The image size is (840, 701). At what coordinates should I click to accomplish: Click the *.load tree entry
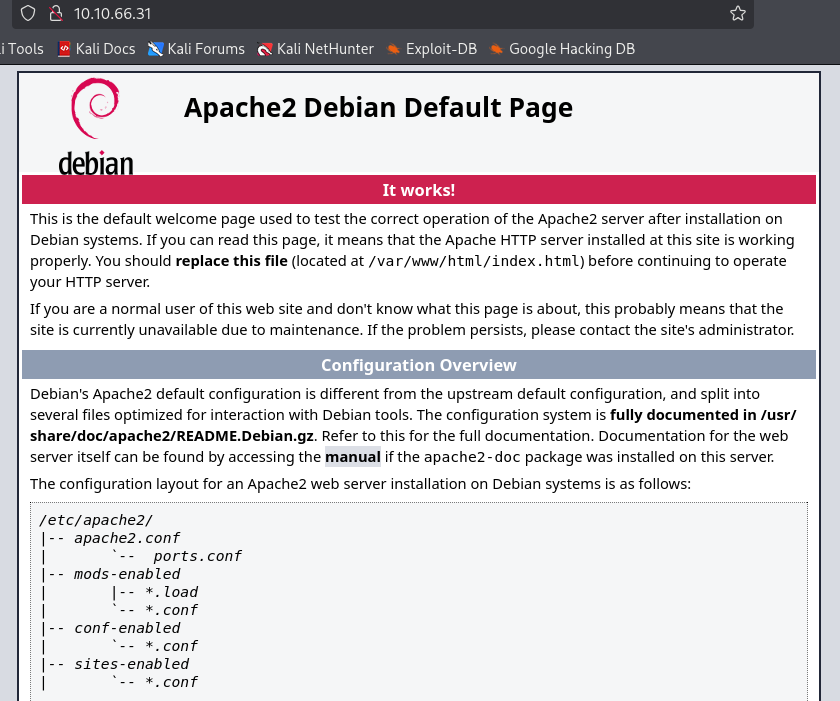[x=171, y=592]
